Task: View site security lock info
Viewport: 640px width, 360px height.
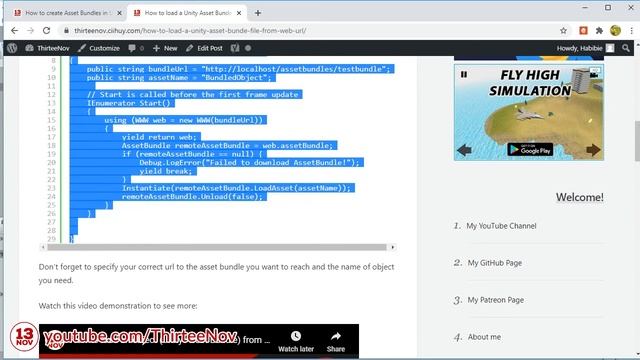Action: click(66, 31)
